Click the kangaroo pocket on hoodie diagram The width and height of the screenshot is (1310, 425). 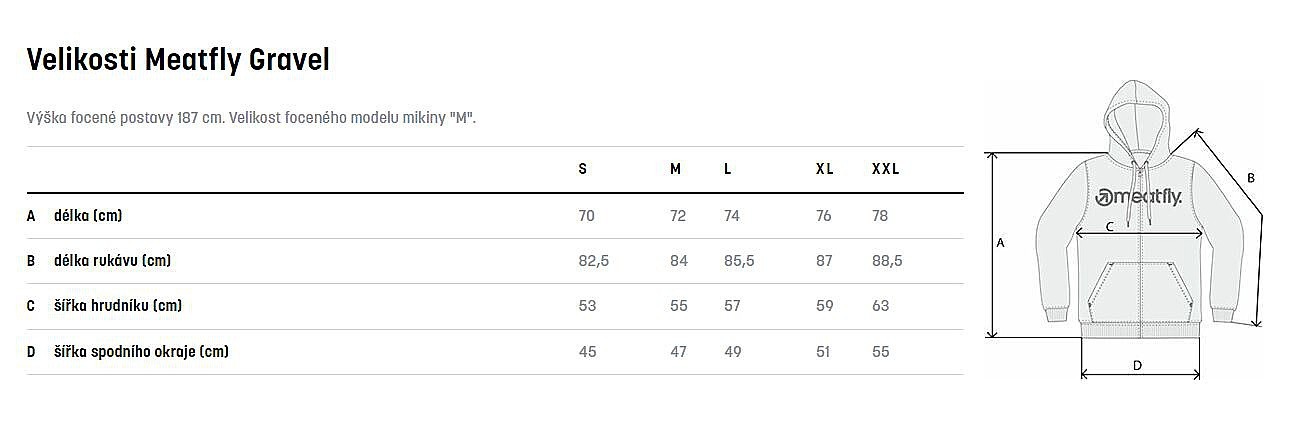tap(1138, 291)
